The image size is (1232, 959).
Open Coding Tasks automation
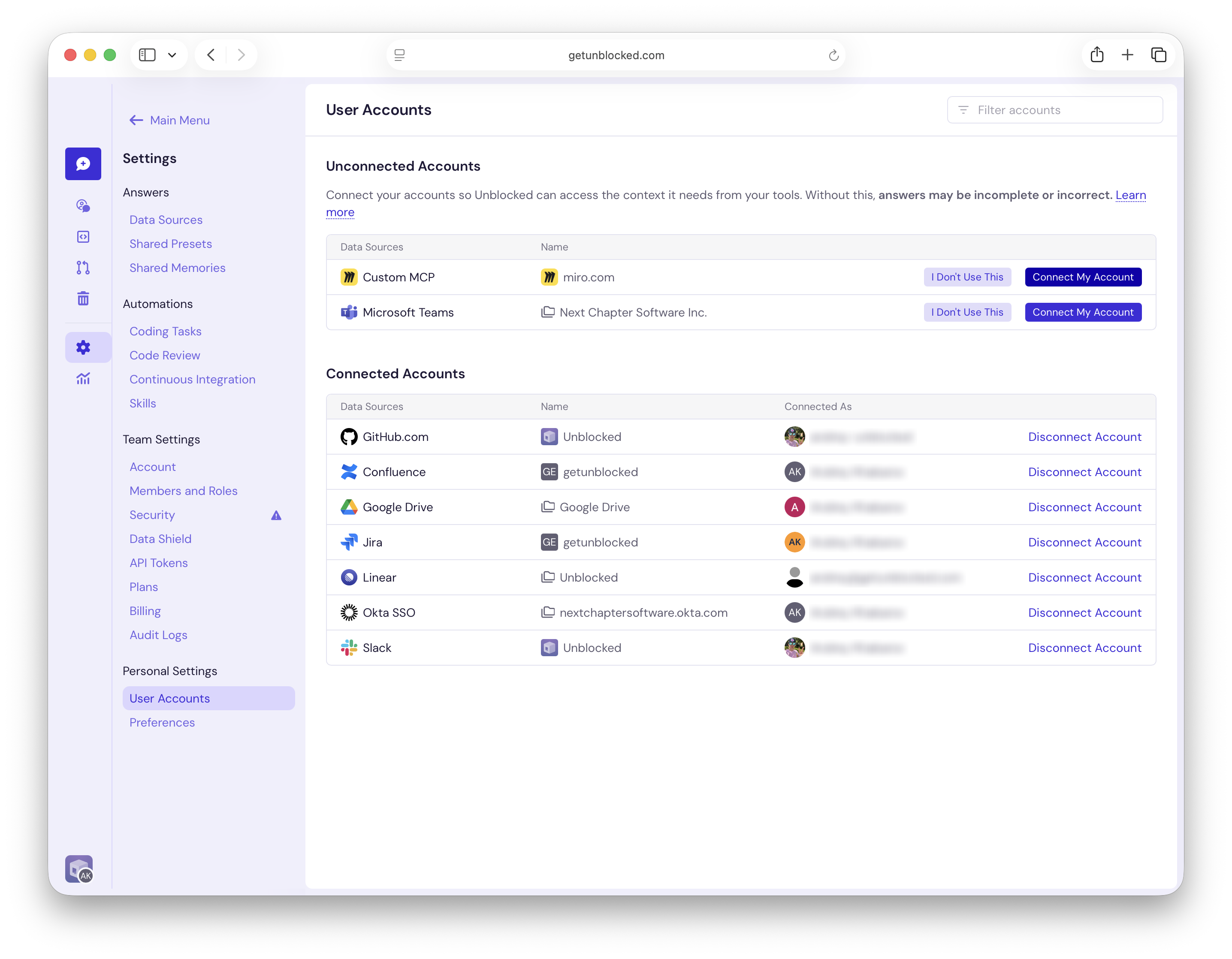(165, 331)
